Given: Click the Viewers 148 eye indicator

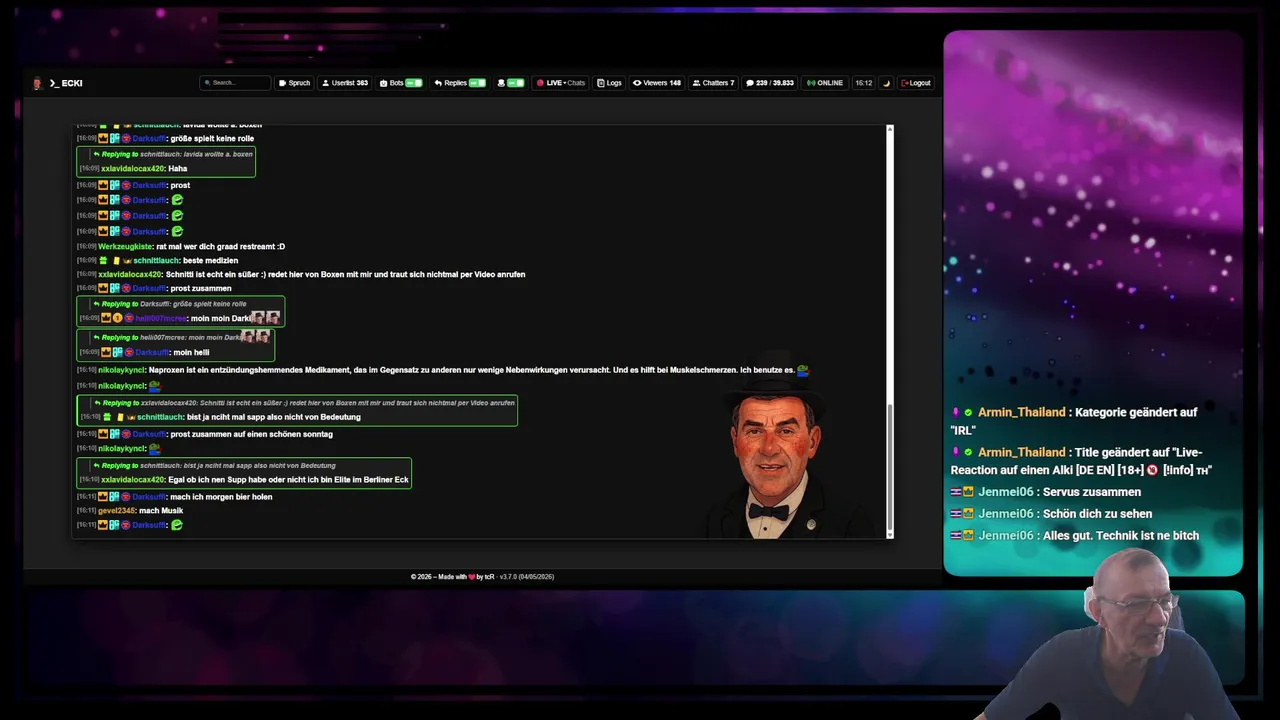Looking at the screenshot, I should (x=657, y=83).
